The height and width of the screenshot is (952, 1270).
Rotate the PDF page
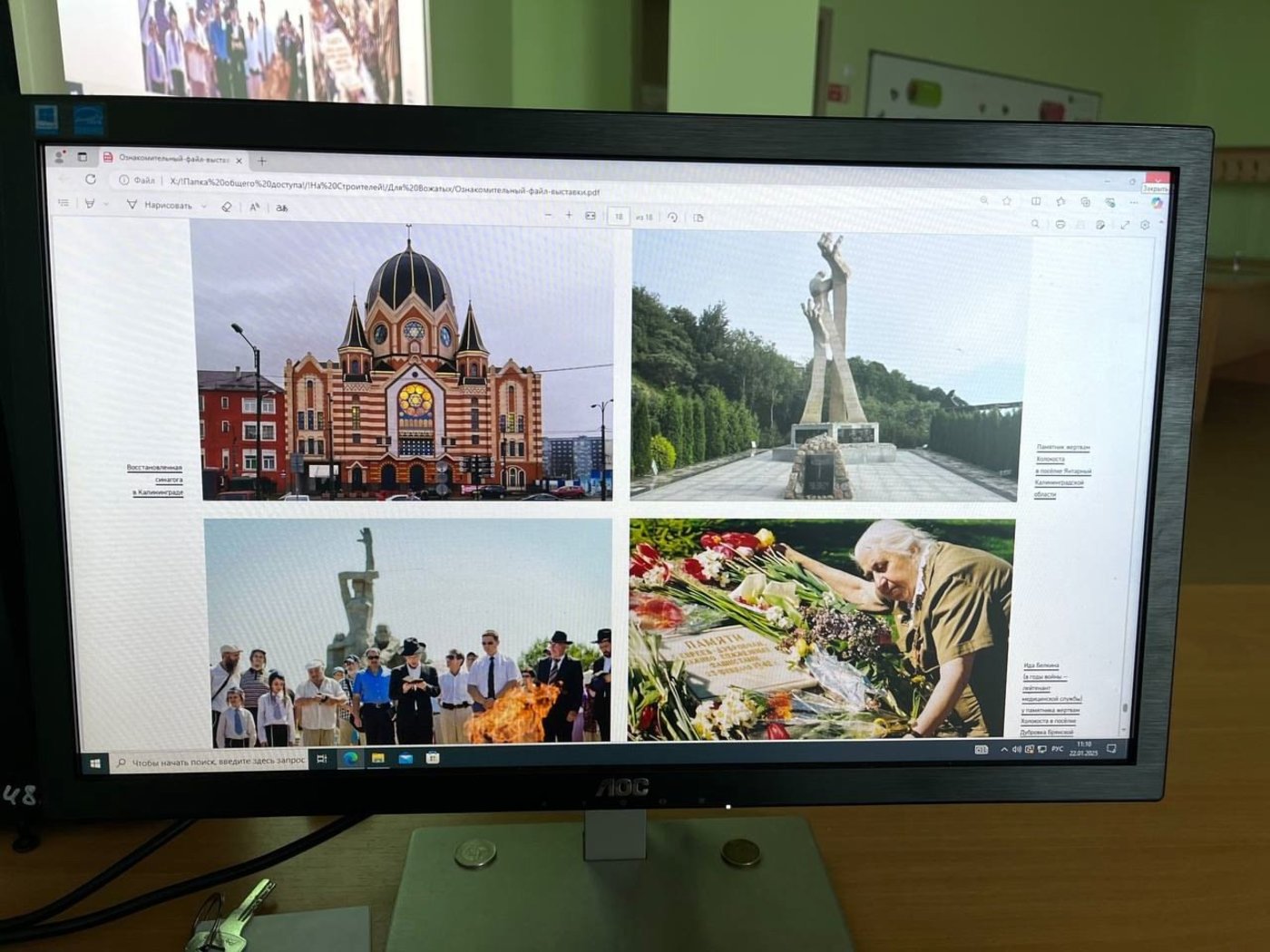[672, 218]
